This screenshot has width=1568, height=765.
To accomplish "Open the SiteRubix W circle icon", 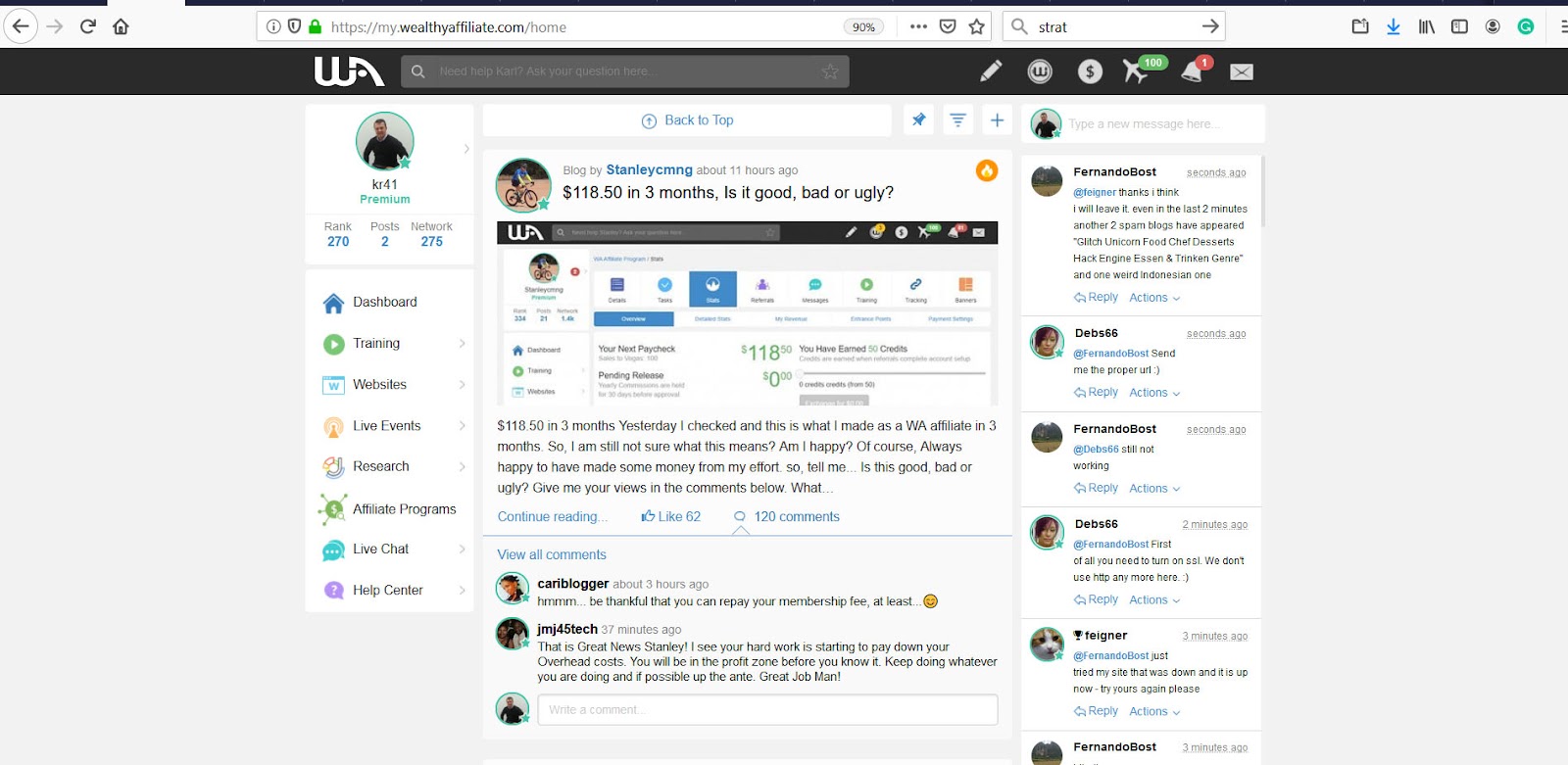I will 1040,72.
